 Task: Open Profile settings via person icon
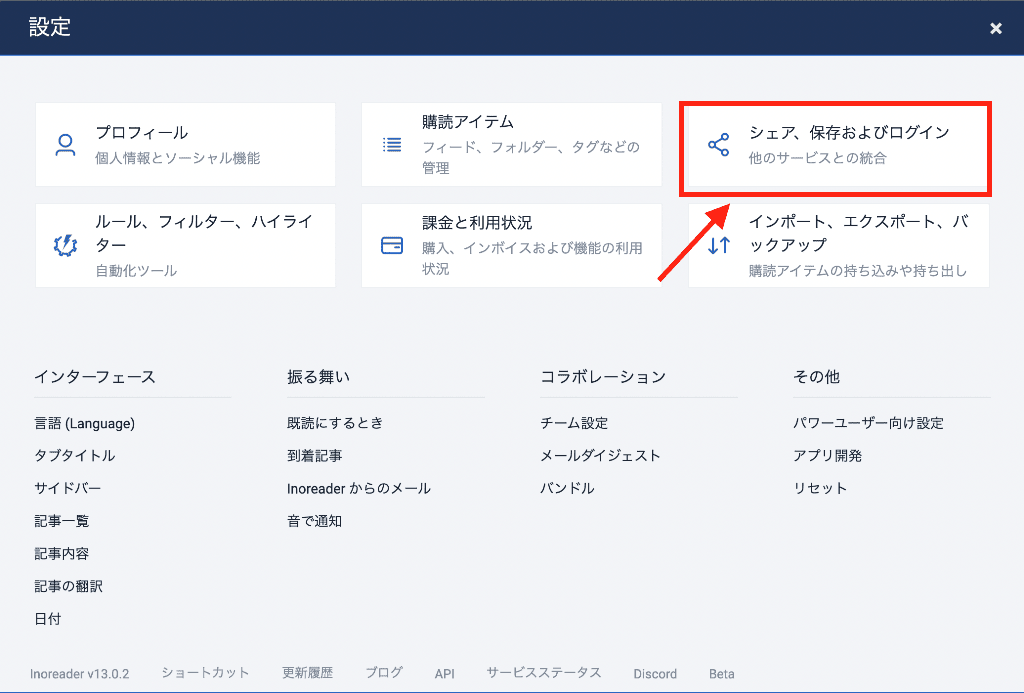coord(65,144)
